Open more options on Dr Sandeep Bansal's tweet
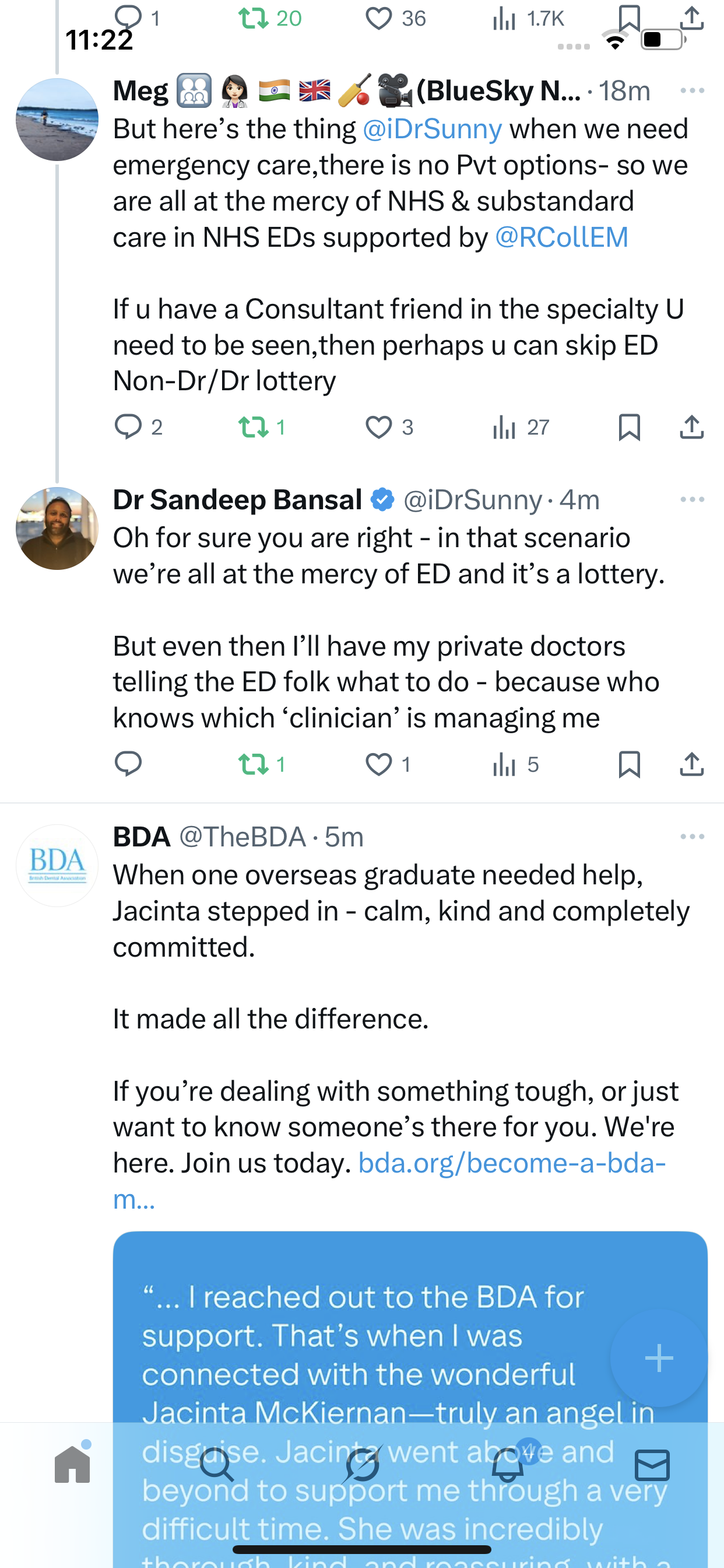This screenshot has height=1568, width=724. coord(693,500)
